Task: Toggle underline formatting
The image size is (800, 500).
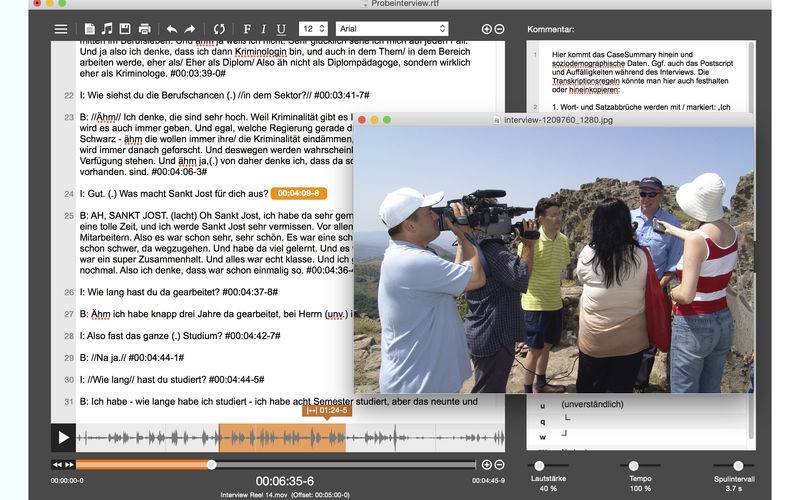Action: coord(281,29)
